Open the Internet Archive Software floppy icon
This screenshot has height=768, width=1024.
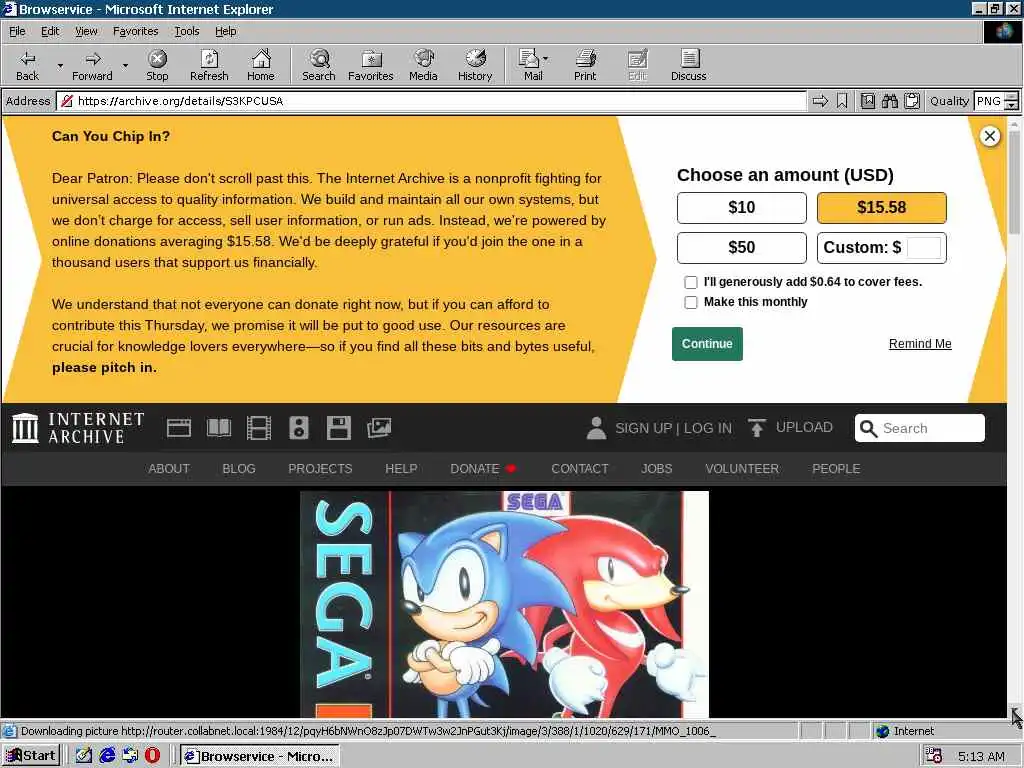coord(339,428)
